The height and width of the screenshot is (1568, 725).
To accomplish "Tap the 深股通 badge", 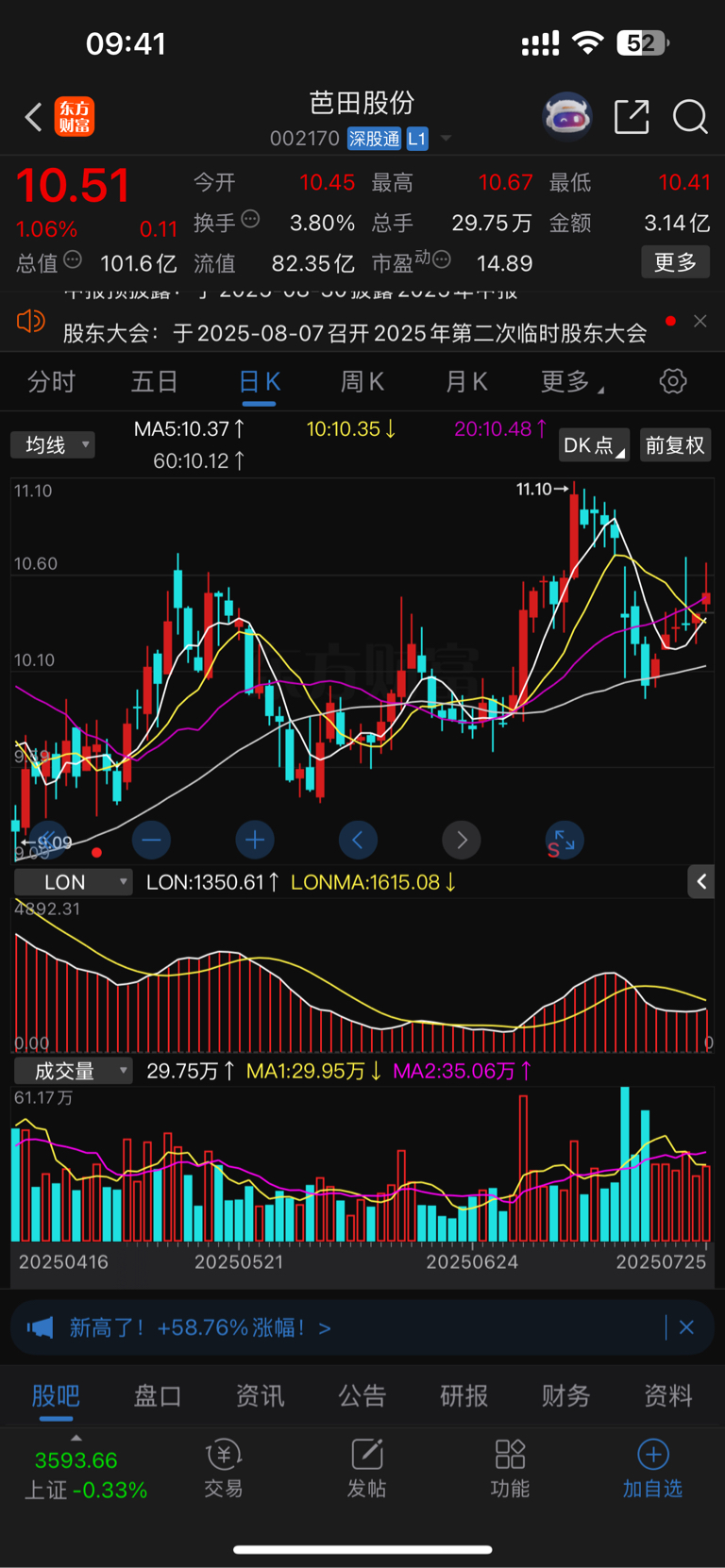I will [x=375, y=139].
